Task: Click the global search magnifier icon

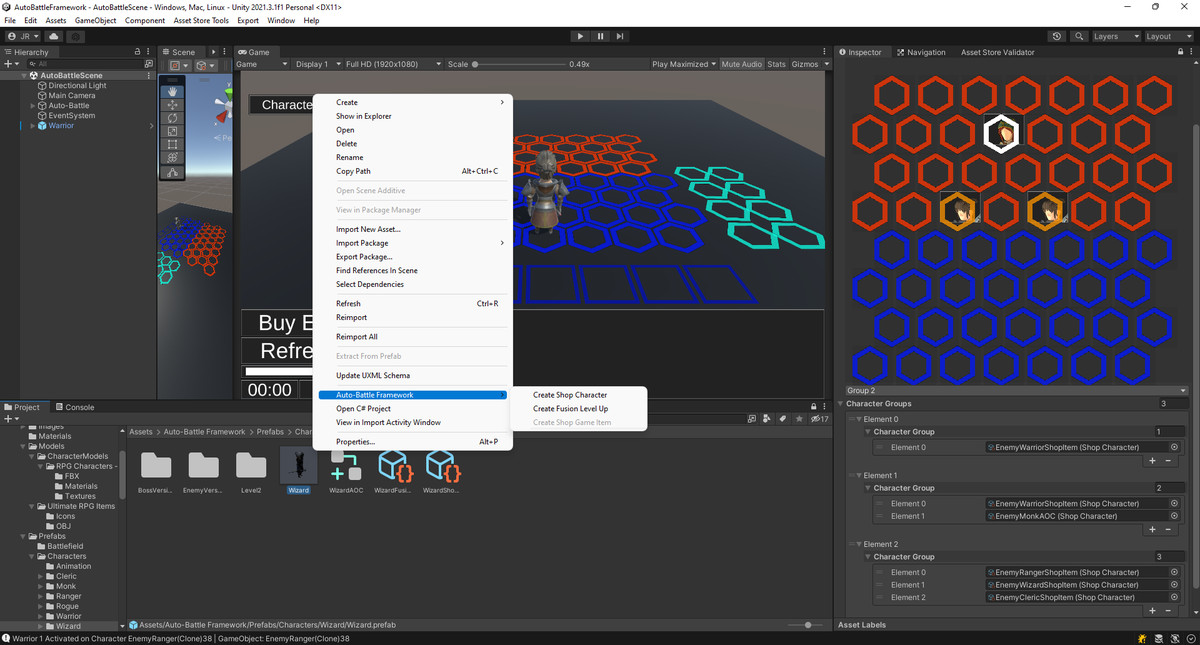Action: (x=1079, y=36)
